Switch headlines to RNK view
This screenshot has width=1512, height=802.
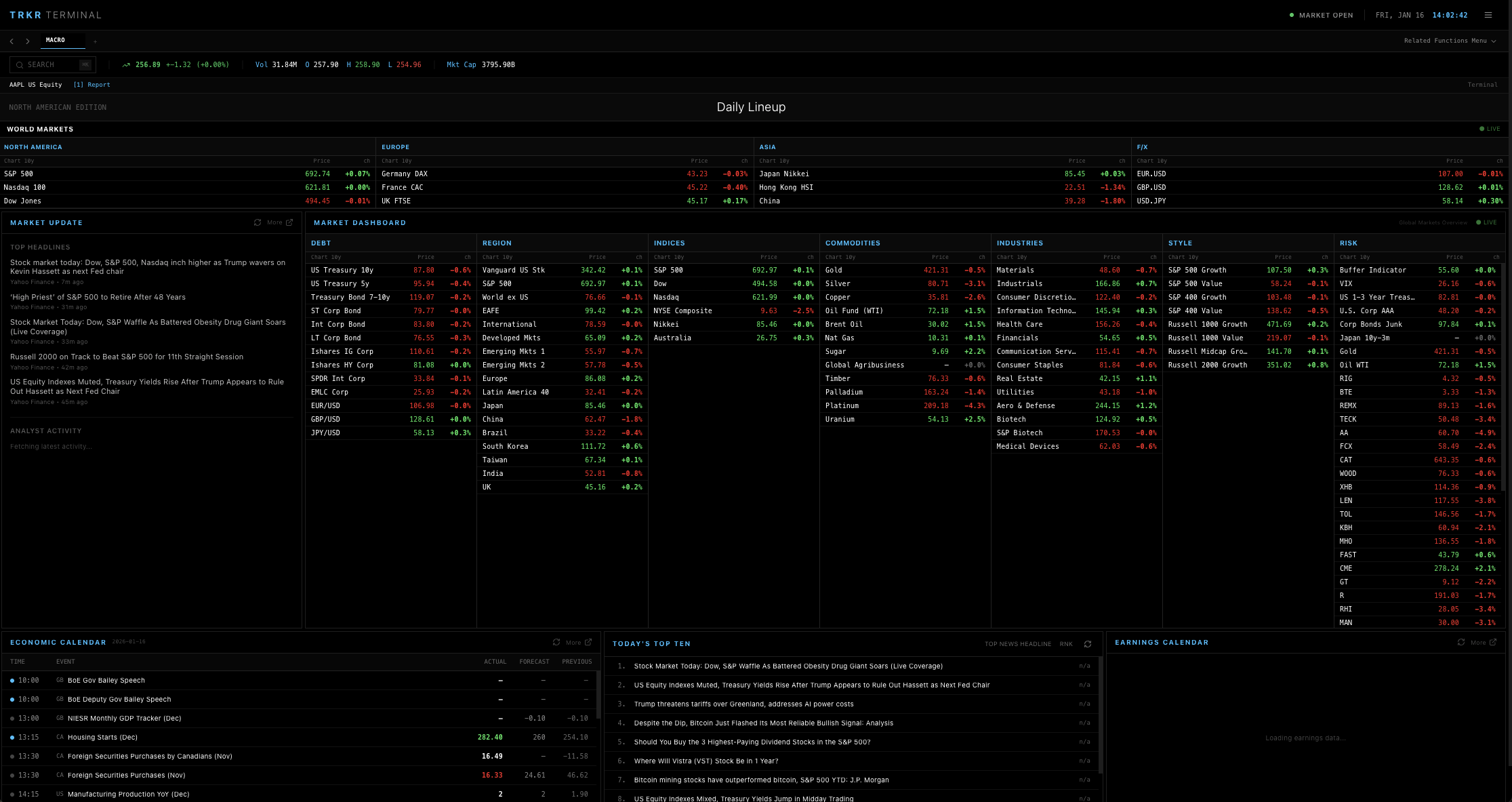tap(1065, 643)
